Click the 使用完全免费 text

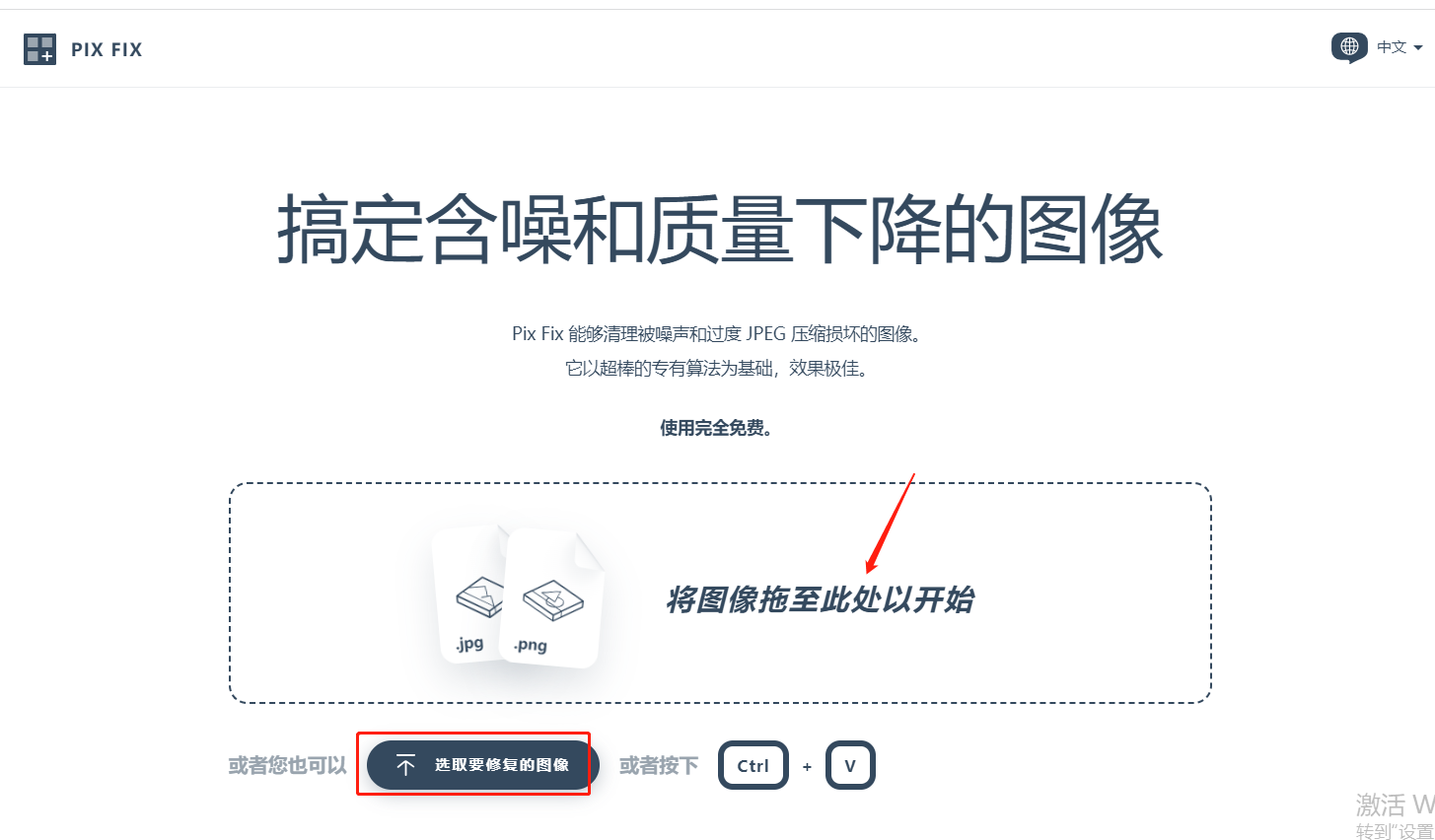tap(716, 428)
